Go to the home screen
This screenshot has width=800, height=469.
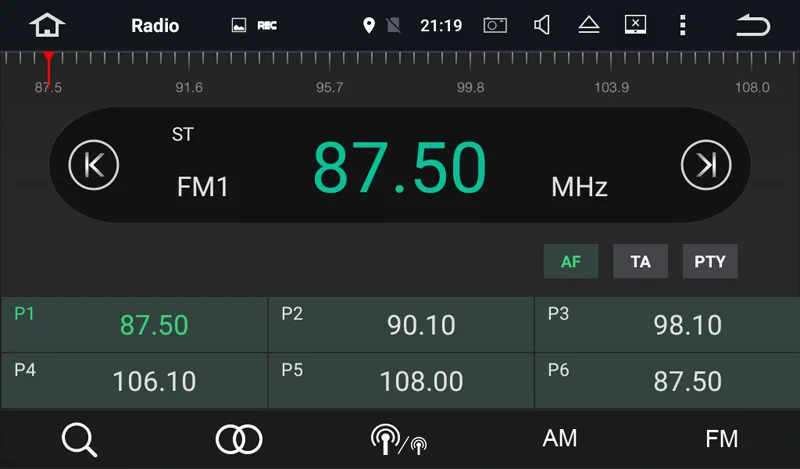pyautogui.click(x=47, y=25)
